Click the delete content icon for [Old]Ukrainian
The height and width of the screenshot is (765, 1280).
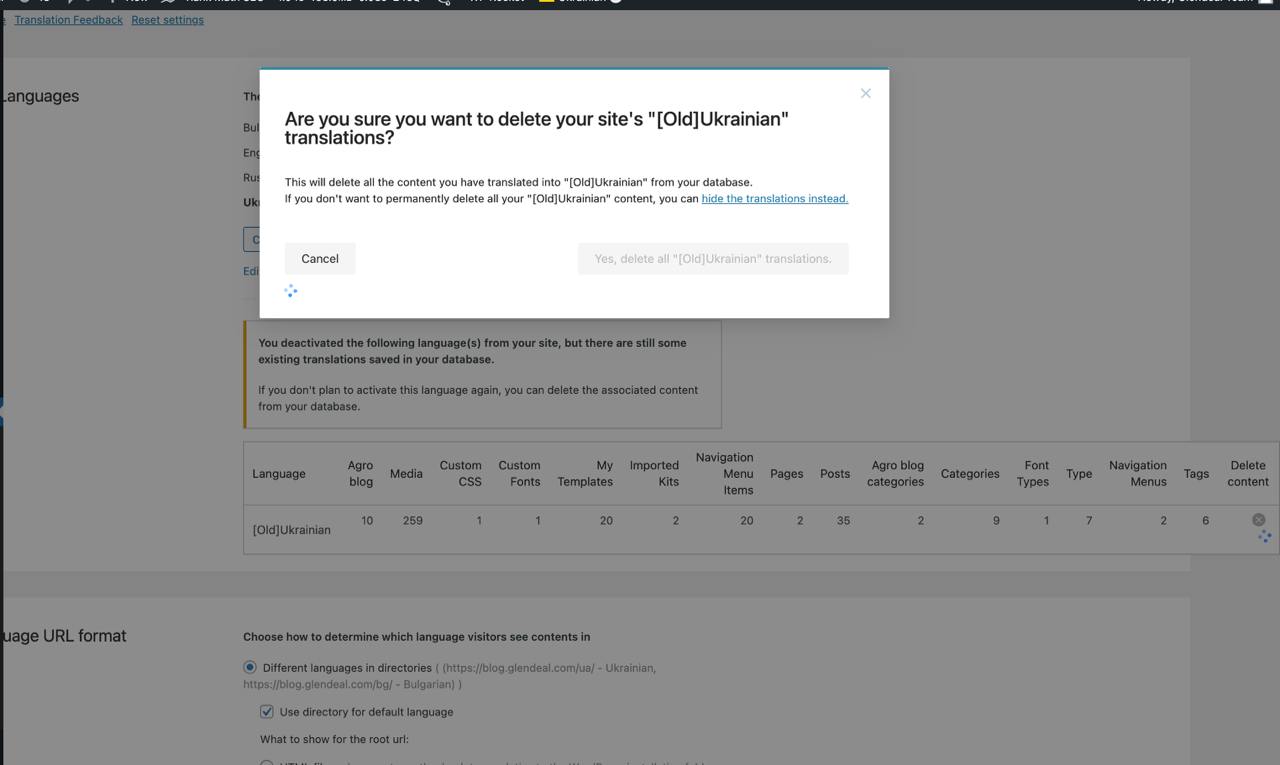coord(1258,520)
